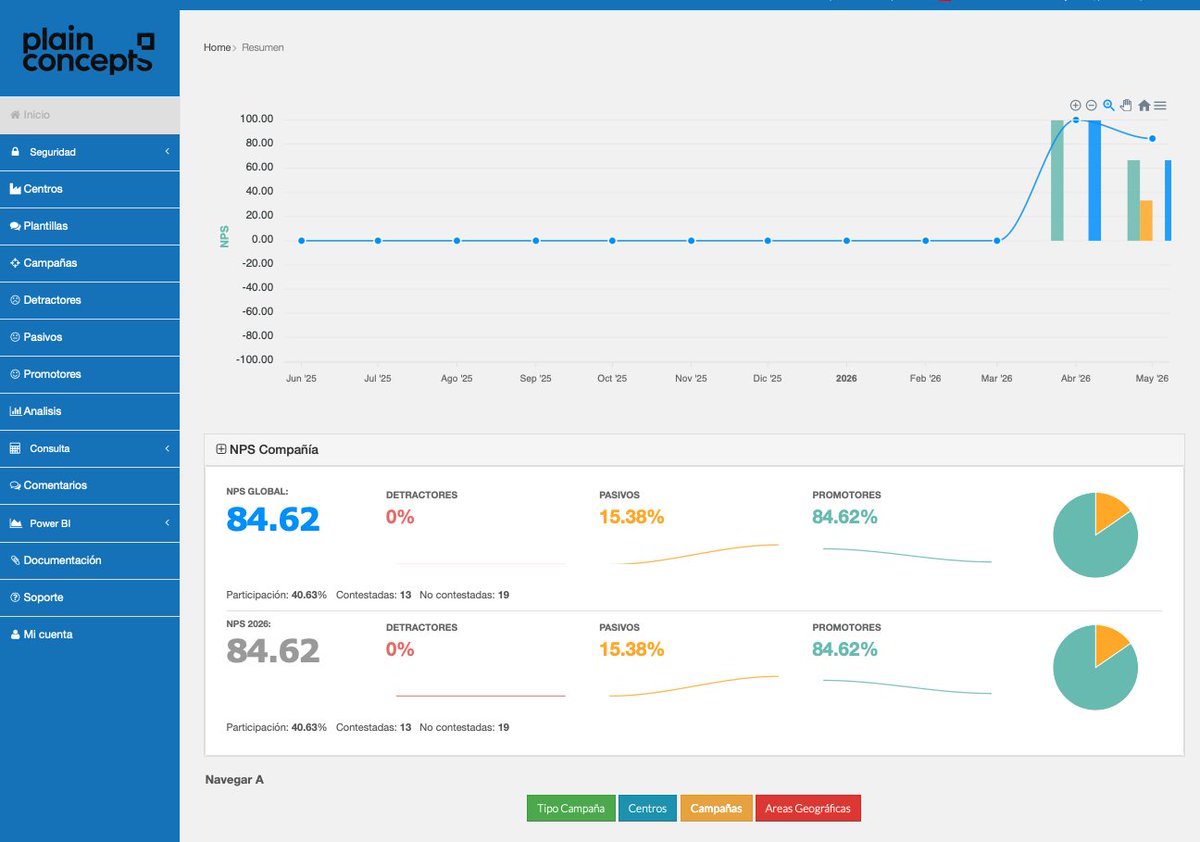
Task: Click the factory icon beside Centros
Action: click(x=15, y=189)
